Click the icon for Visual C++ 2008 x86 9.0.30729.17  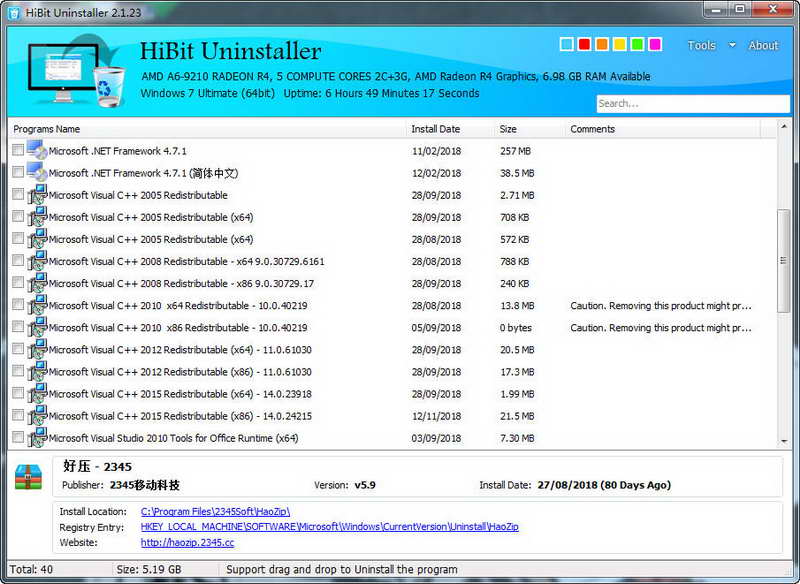[x=37, y=283]
